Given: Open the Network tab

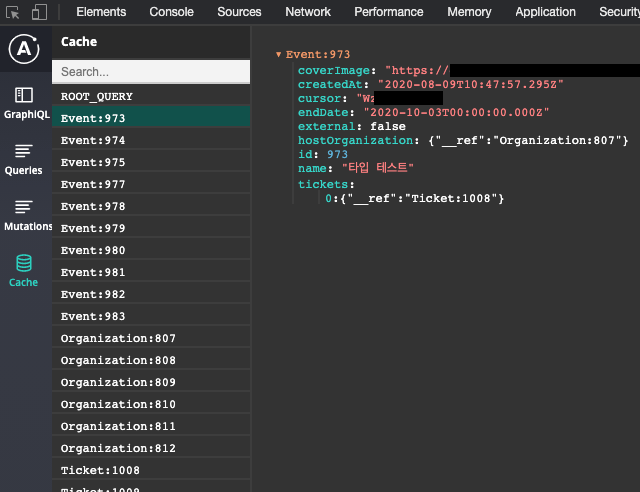Looking at the screenshot, I should pyautogui.click(x=308, y=12).
